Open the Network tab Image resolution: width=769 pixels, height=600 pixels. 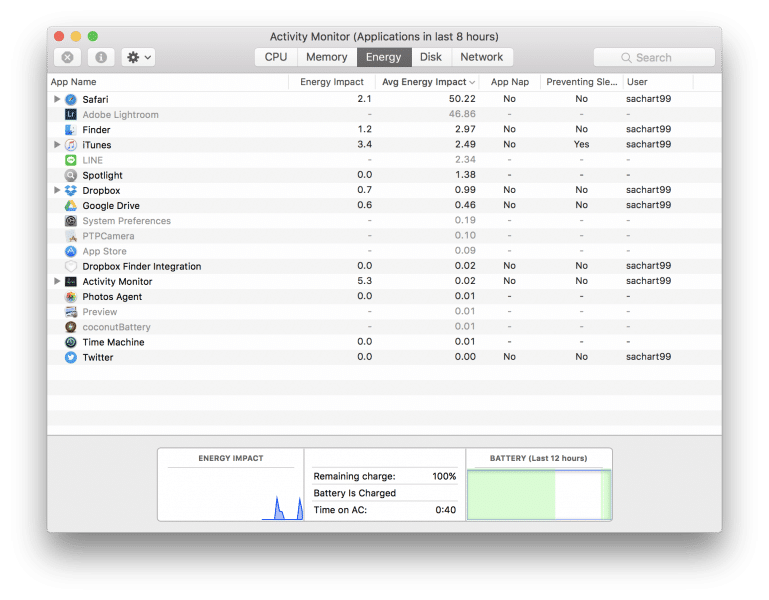482,57
